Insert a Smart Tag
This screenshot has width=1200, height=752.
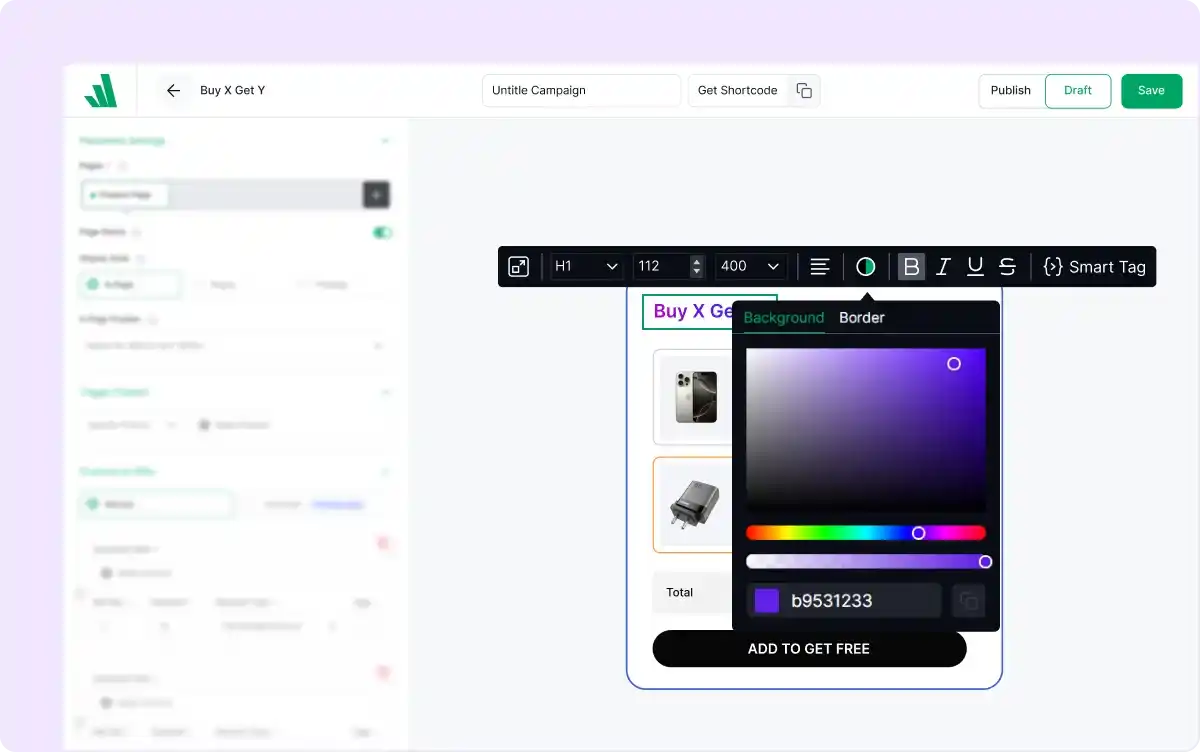click(1094, 266)
